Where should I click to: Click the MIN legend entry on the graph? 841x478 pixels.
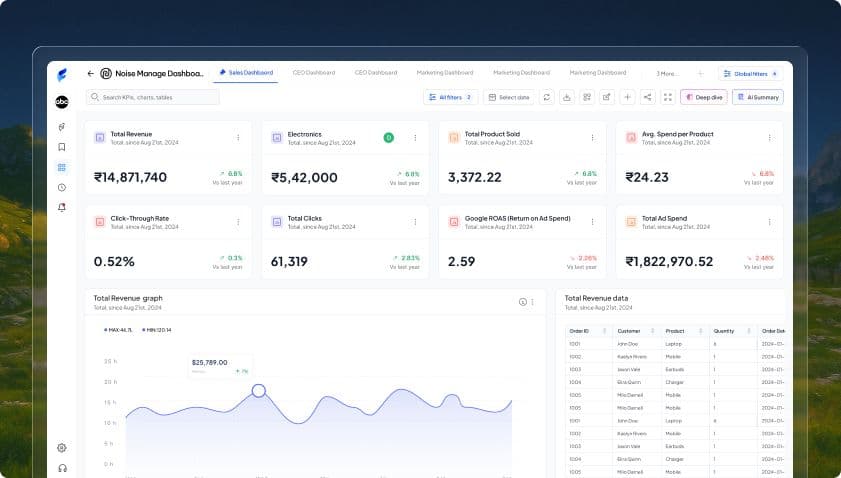[157, 330]
